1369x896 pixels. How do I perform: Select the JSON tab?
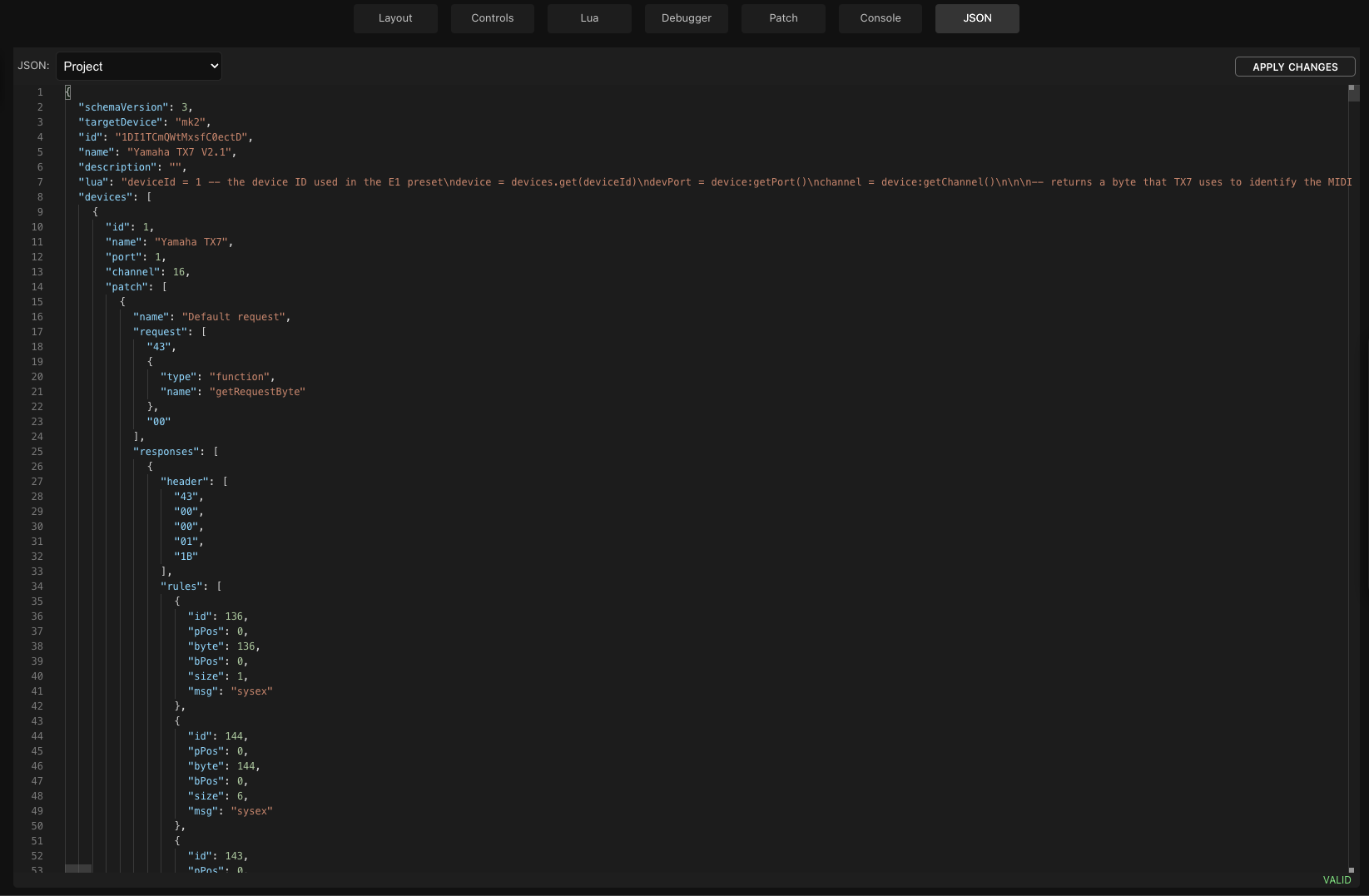click(976, 17)
